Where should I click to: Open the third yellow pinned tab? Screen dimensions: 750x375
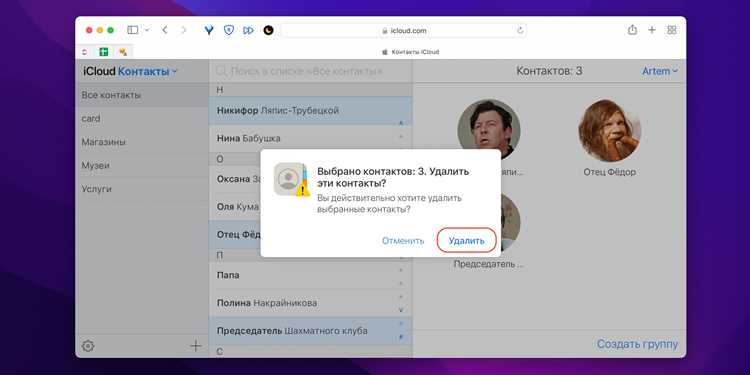(x=123, y=52)
